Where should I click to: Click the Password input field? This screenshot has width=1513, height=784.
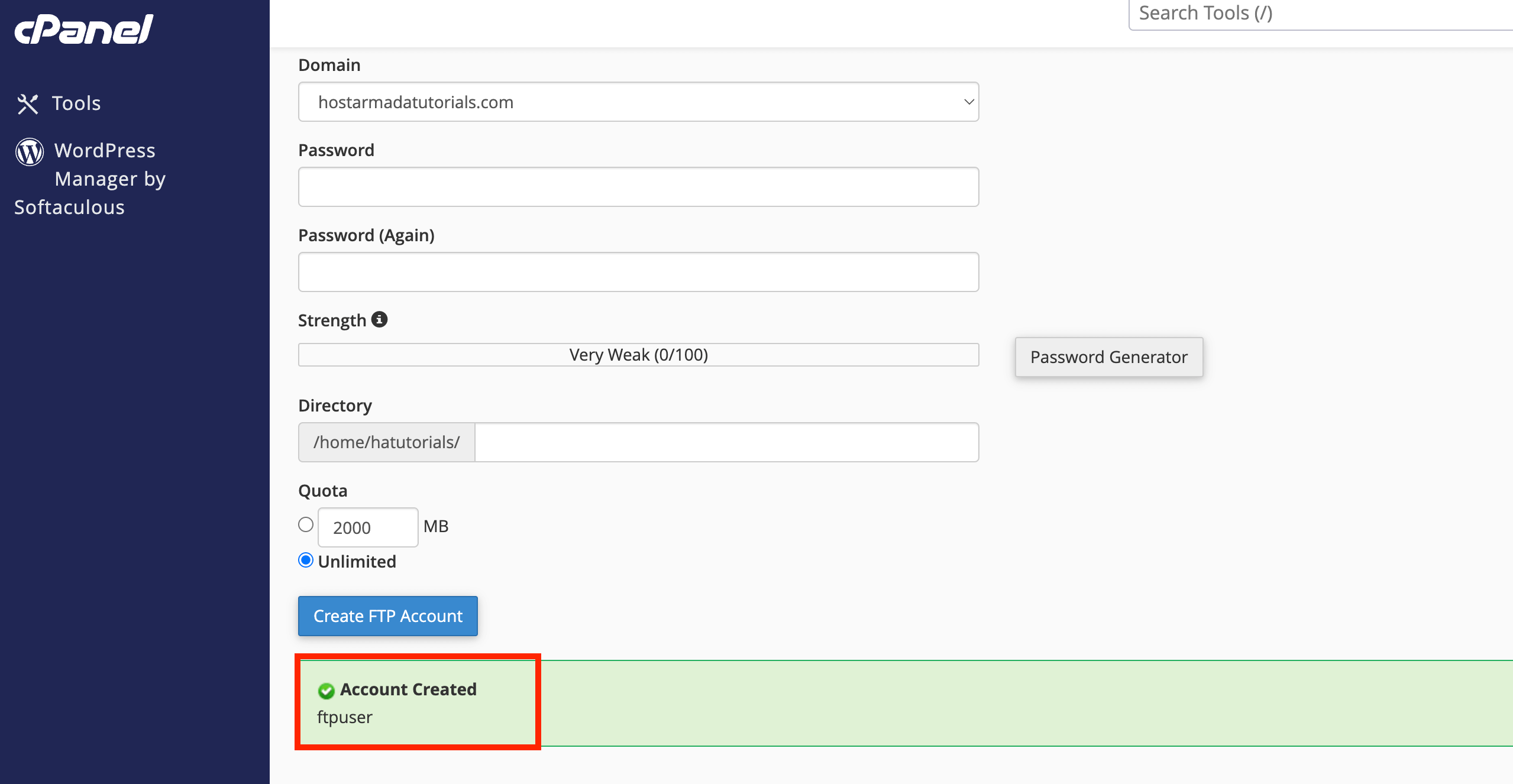(x=638, y=186)
